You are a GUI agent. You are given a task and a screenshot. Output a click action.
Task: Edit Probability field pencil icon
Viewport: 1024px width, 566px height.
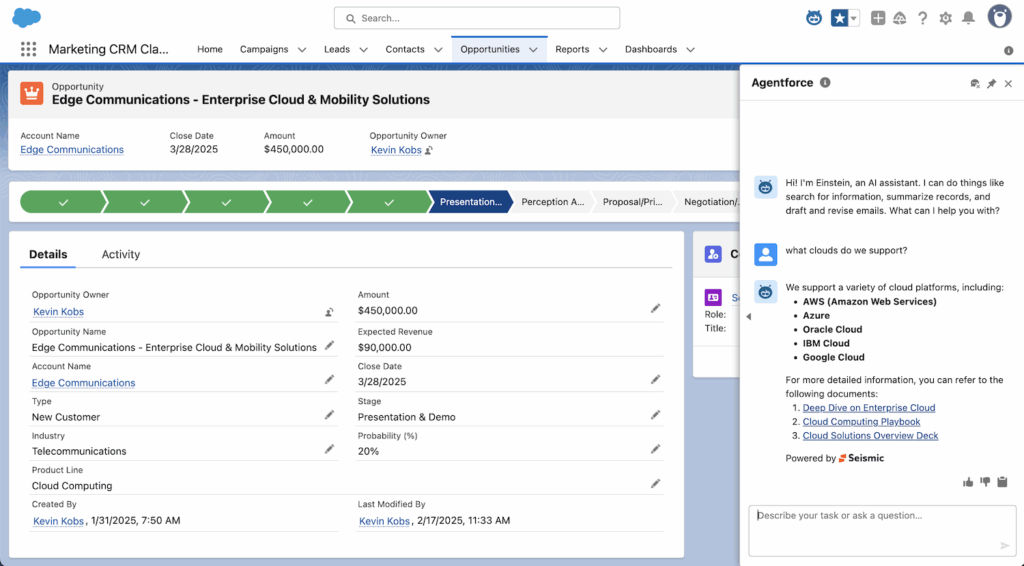655,448
